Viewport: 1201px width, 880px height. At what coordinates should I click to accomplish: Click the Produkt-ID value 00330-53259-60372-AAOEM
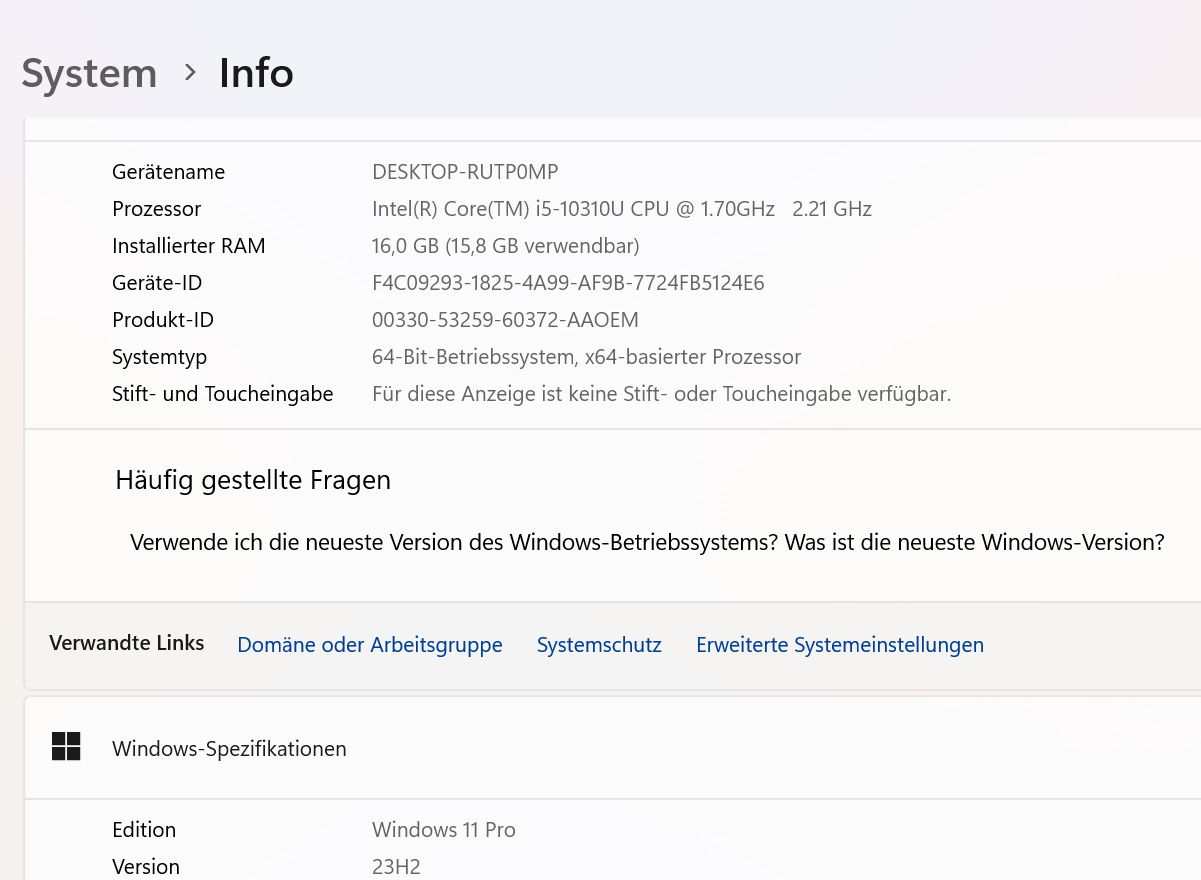tap(505, 320)
